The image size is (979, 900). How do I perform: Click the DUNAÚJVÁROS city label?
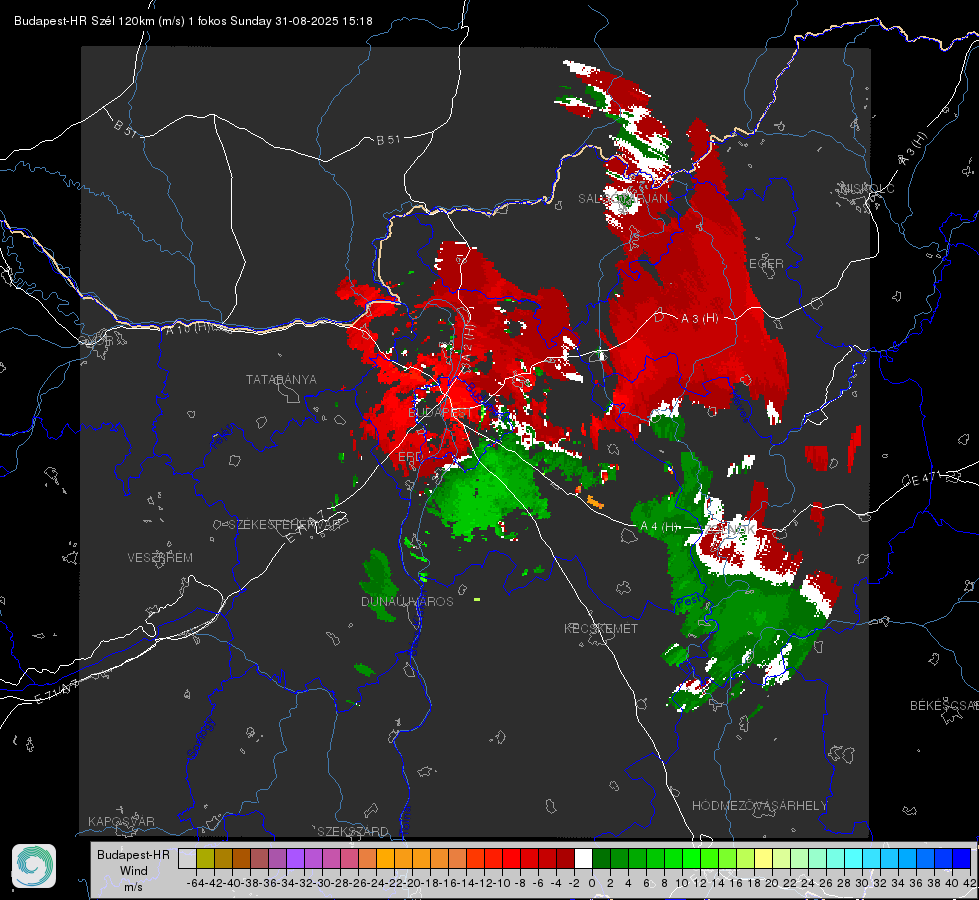point(407,601)
